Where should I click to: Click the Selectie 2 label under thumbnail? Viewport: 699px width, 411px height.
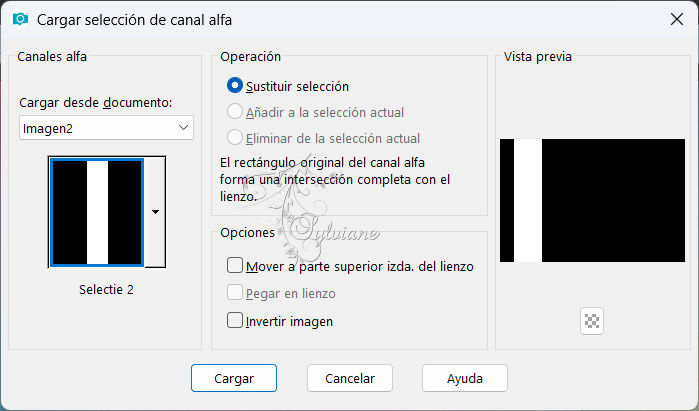106,289
